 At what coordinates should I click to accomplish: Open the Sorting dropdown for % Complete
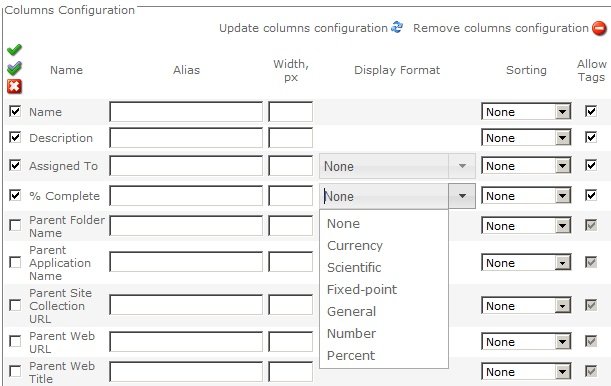[526, 196]
